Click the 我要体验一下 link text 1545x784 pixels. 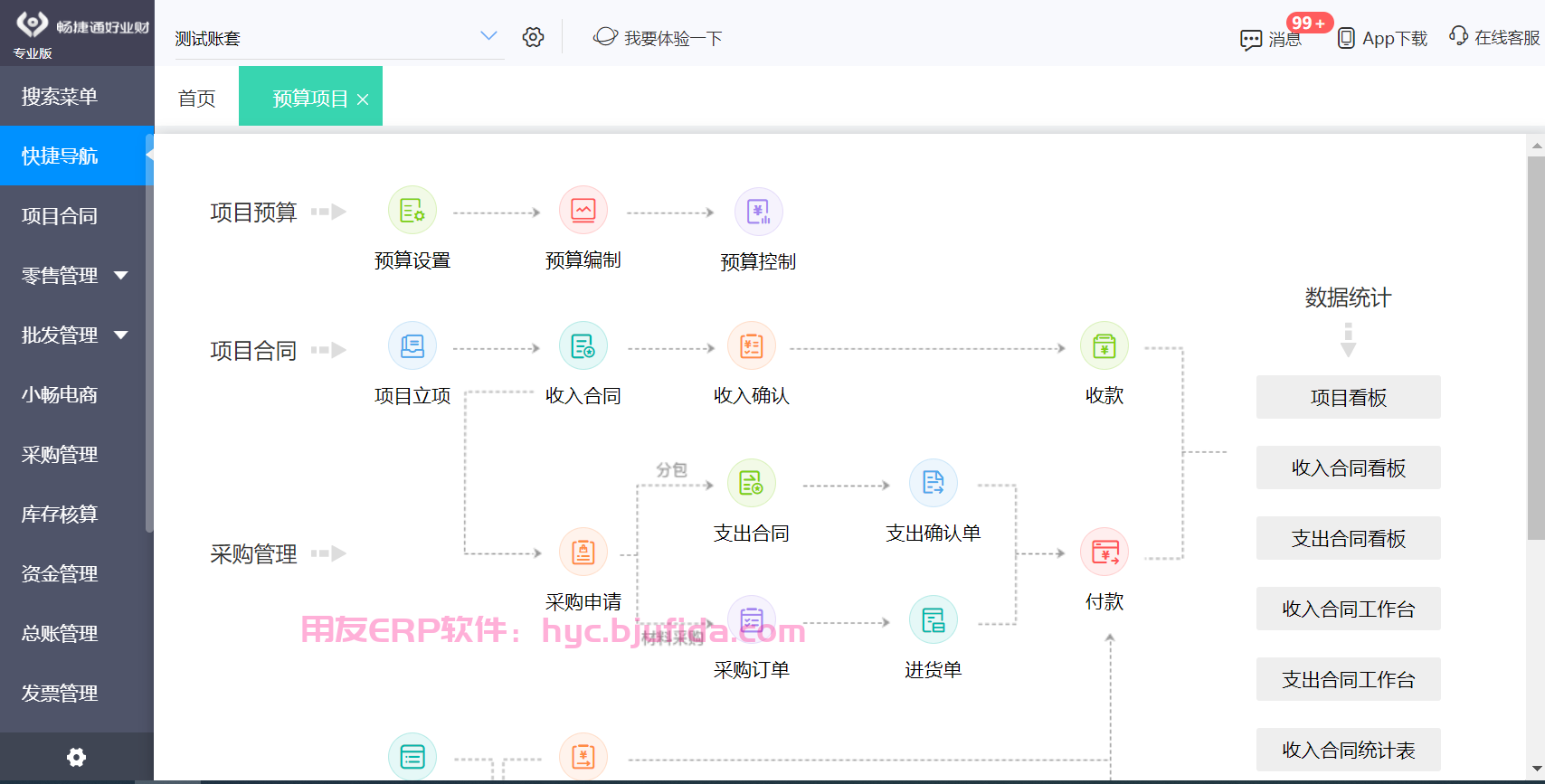(x=673, y=38)
